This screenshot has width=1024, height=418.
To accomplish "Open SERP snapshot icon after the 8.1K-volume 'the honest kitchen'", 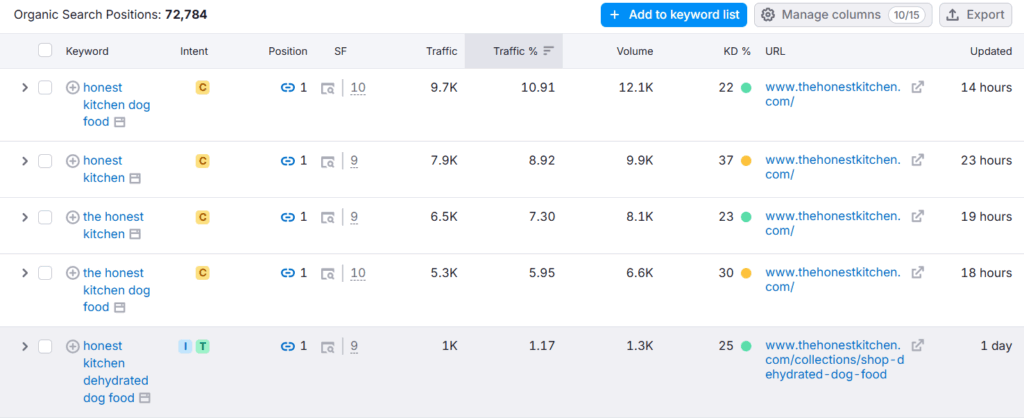I will pyautogui.click(x=135, y=234).
